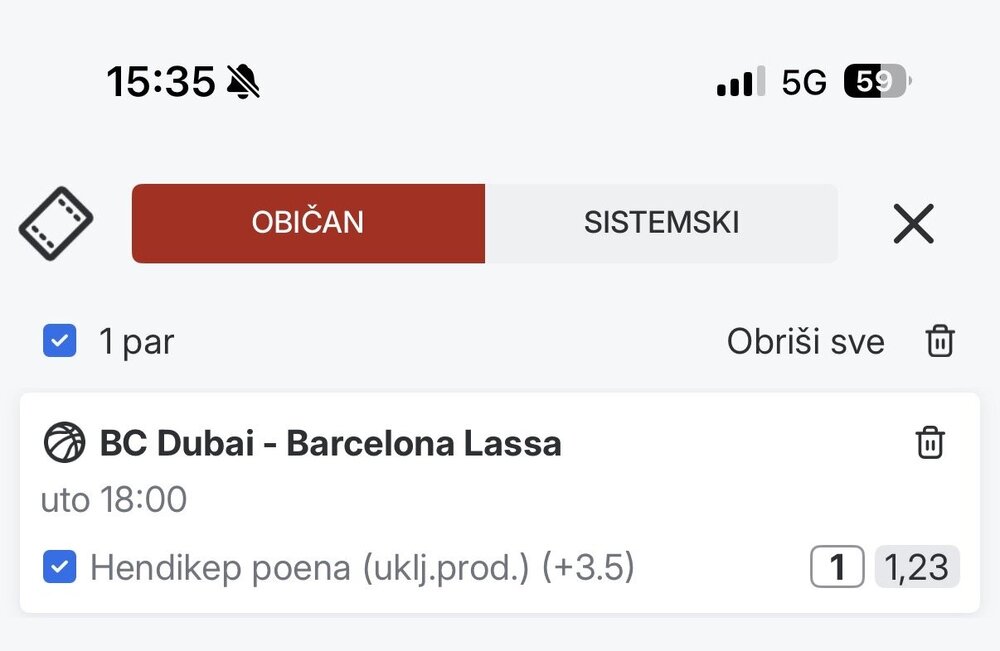
Task: Open BC Dubai - Barcelona Lassa match
Action: (x=330, y=443)
